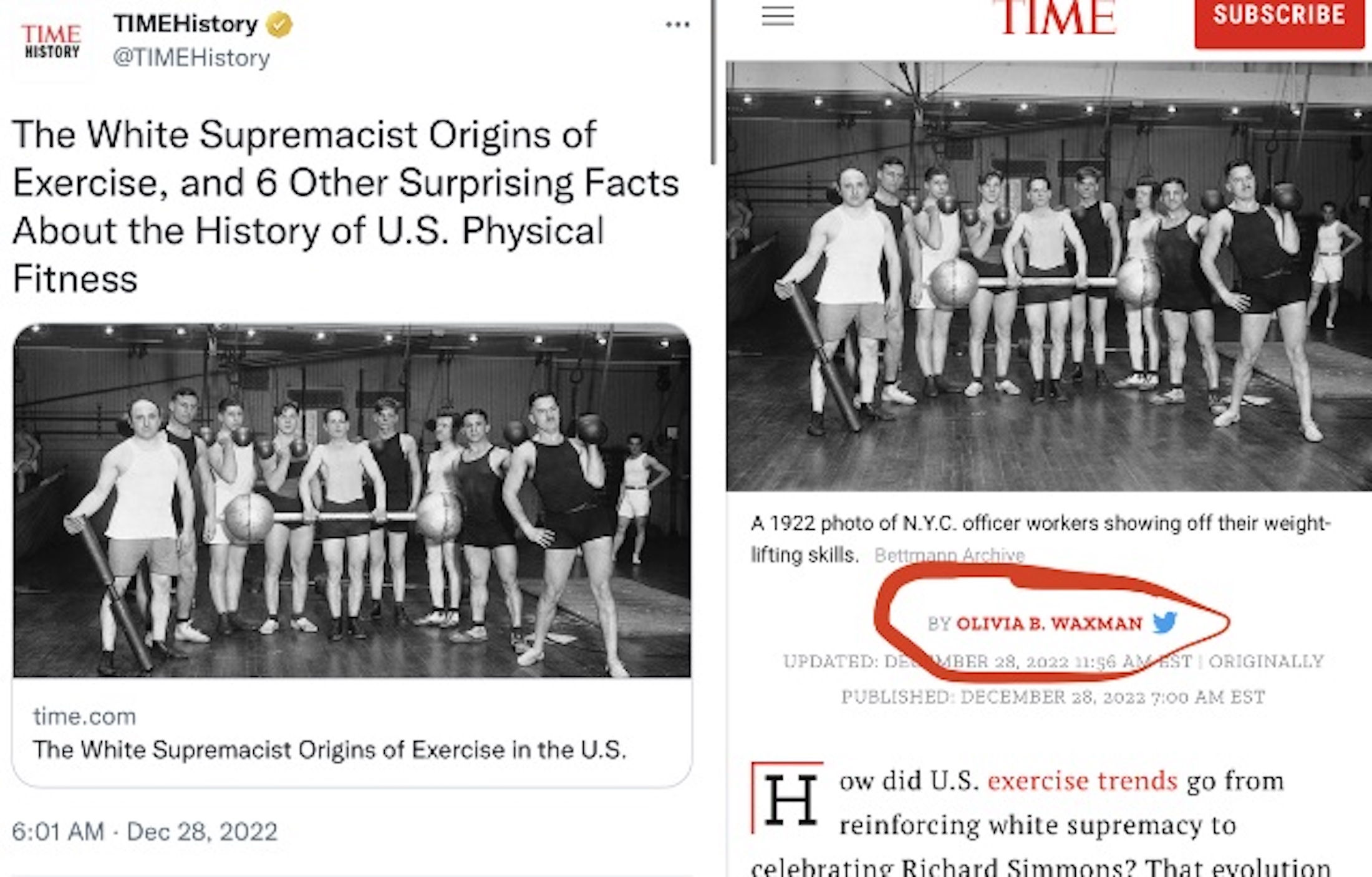Screen dimensions: 1372x877
Task: Click the drop cap "H" starting the article
Action: tap(790, 799)
